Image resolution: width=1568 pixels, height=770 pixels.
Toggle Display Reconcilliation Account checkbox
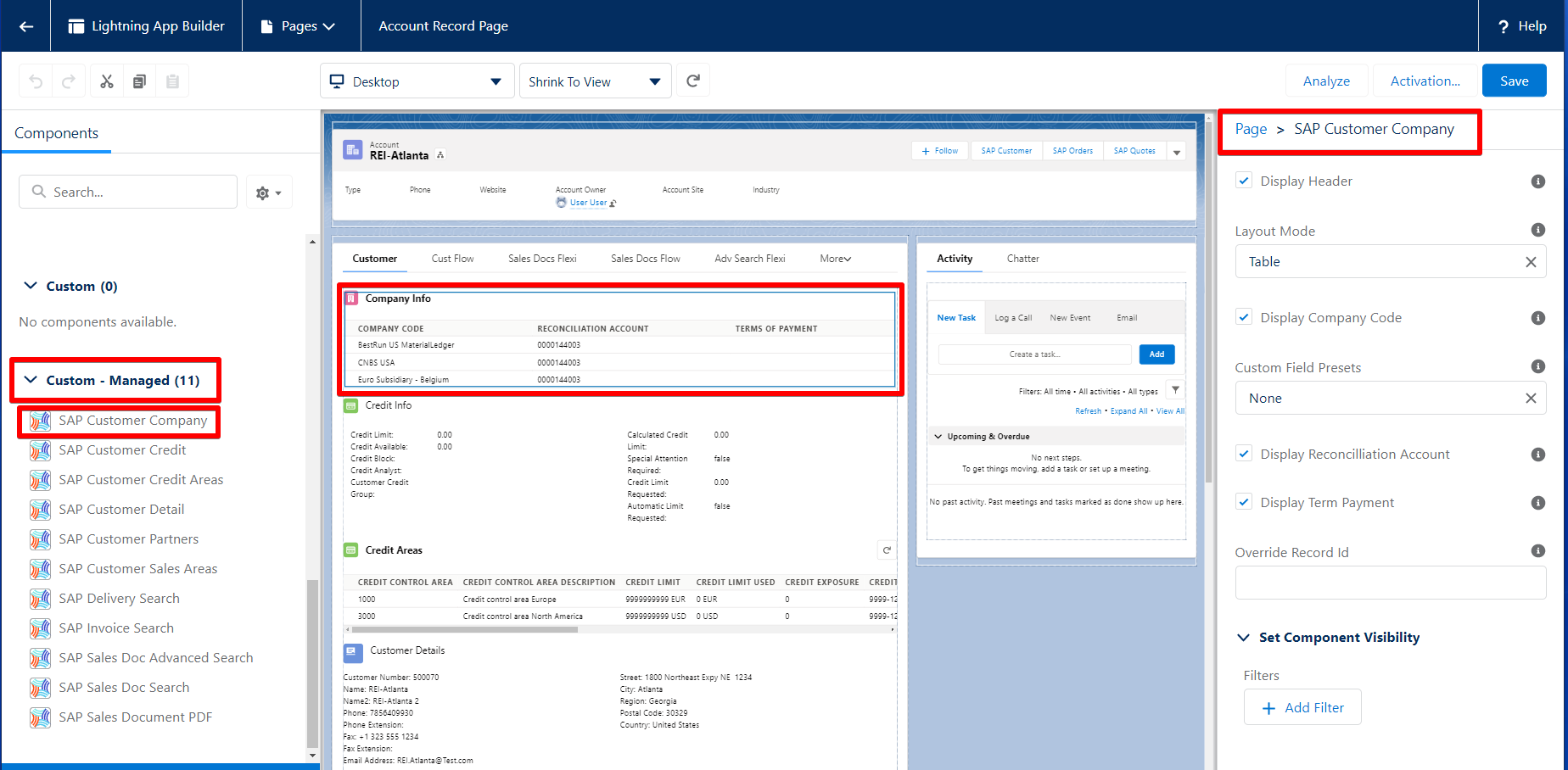coord(1244,454)
